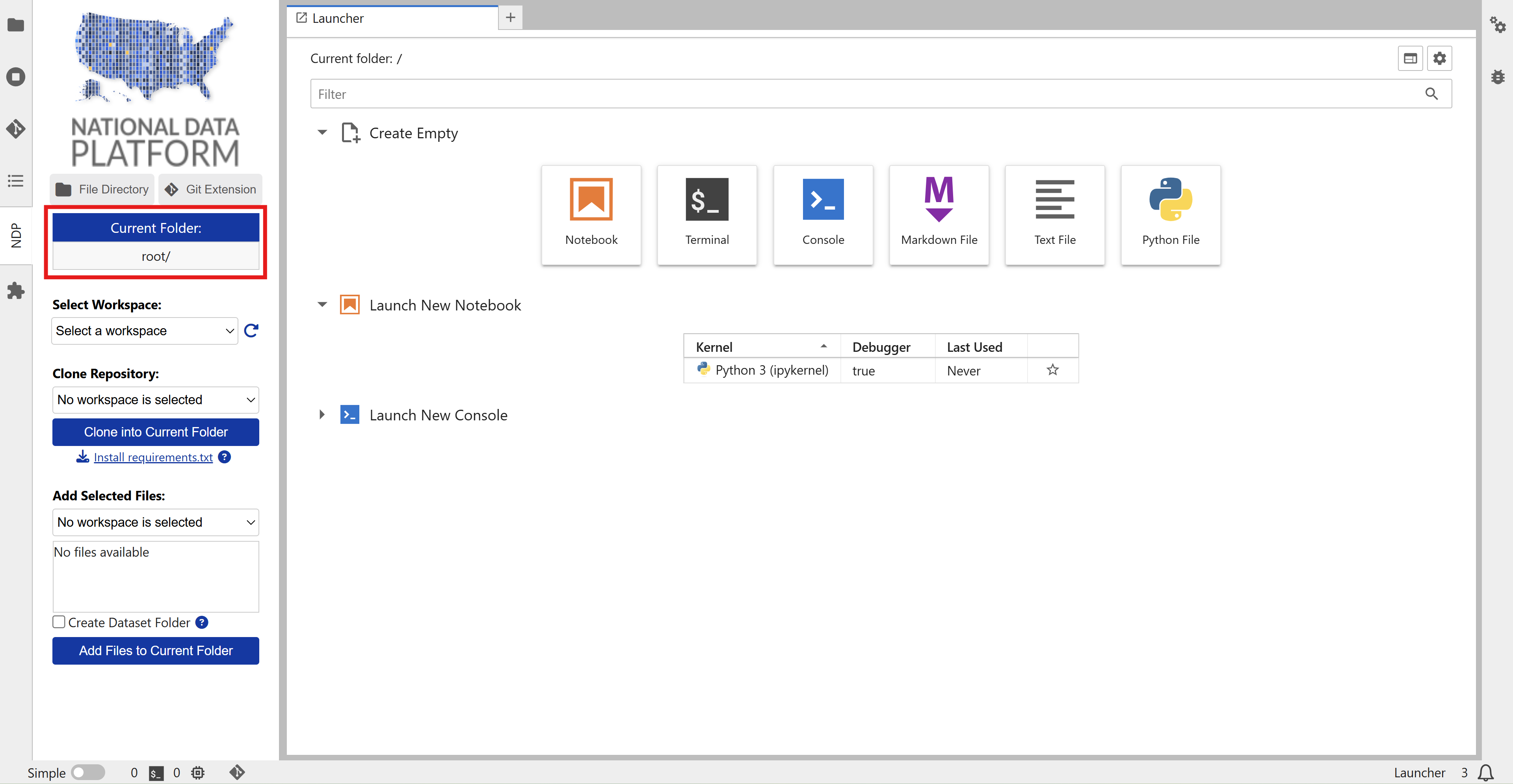Click the Install requirements.txt link

153,457
